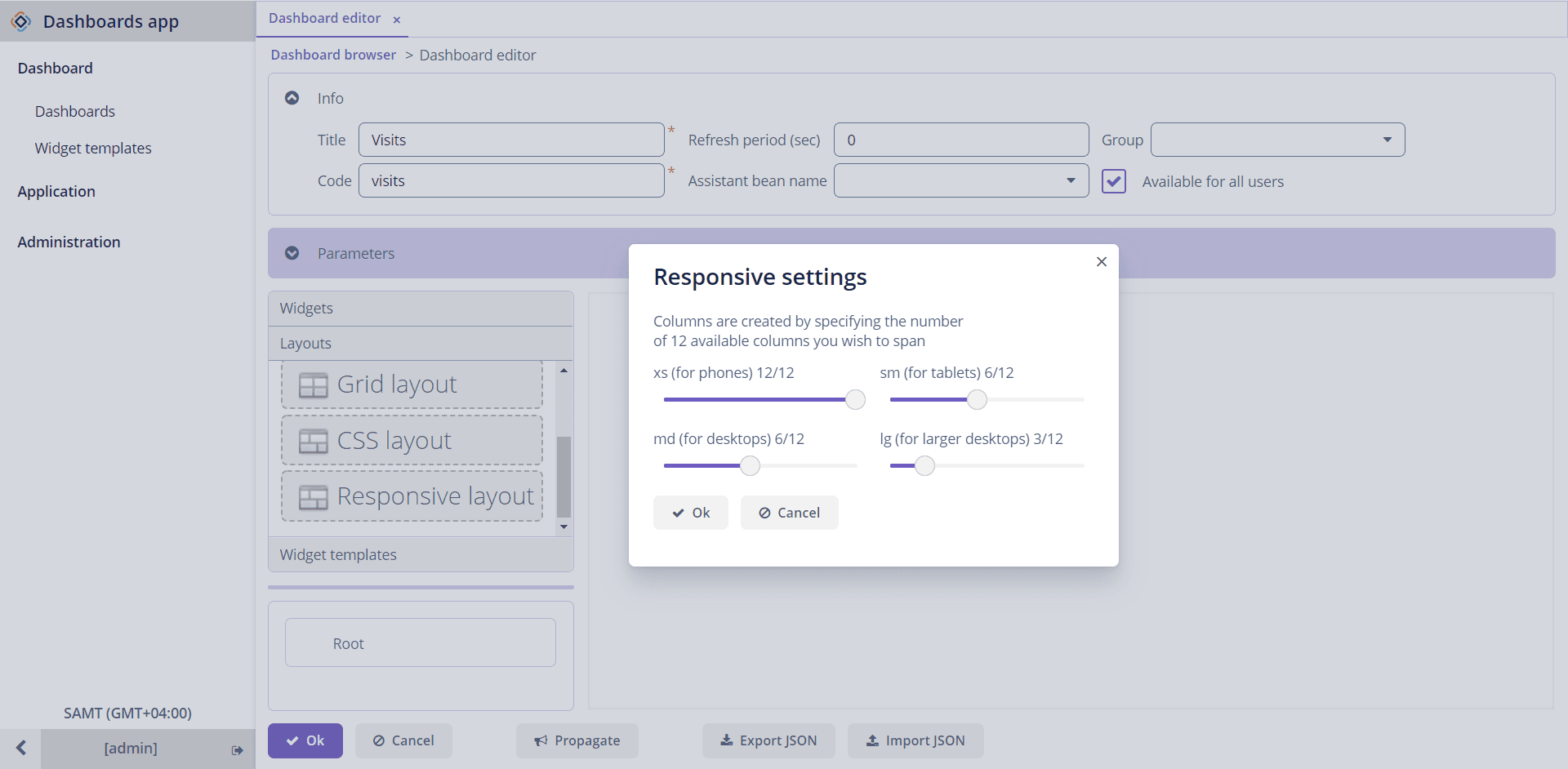
Task: Click the Dashboards app logo icon
Action: [x=21, y=21]
